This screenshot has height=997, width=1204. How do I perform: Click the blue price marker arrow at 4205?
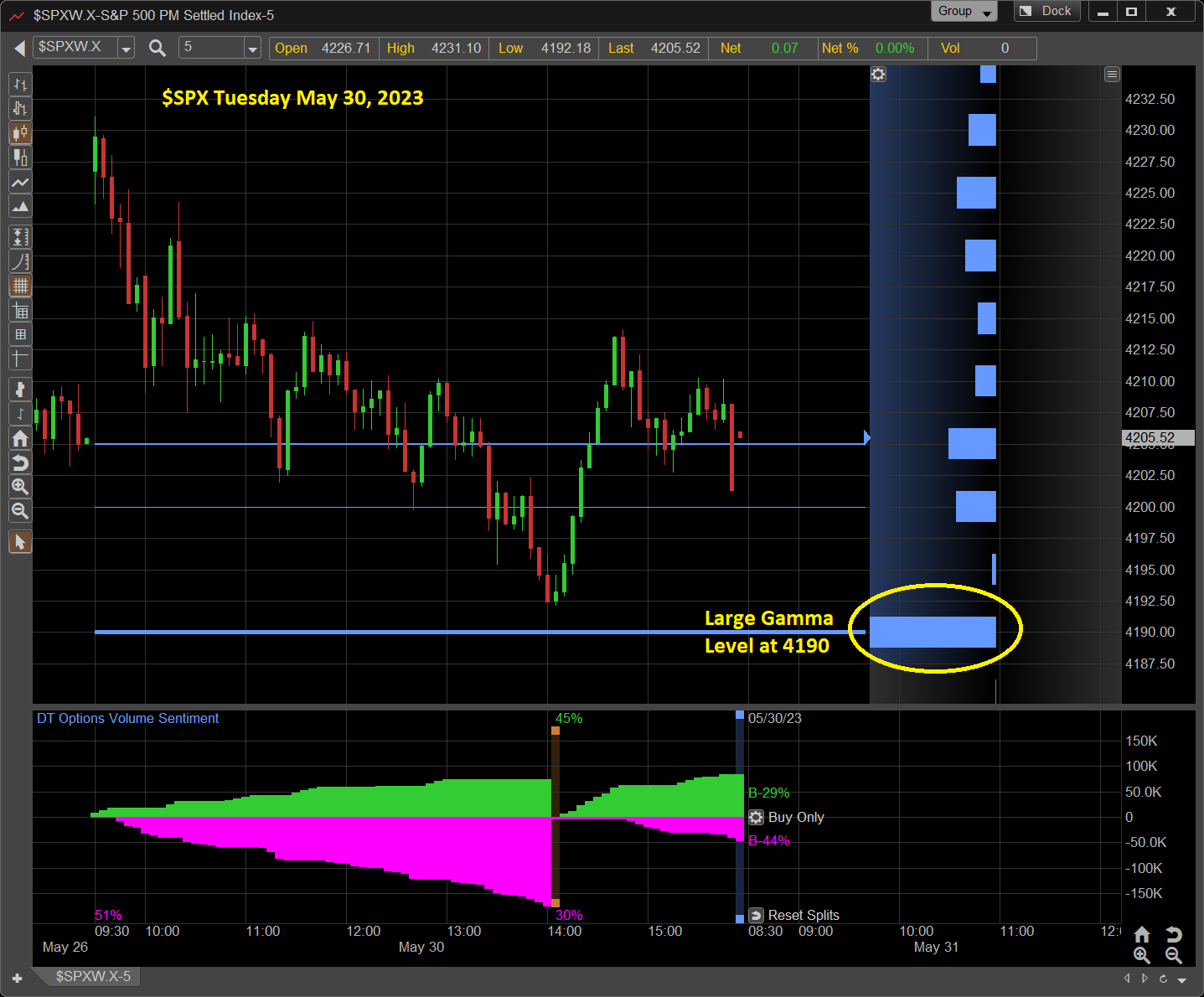[867, 437]
